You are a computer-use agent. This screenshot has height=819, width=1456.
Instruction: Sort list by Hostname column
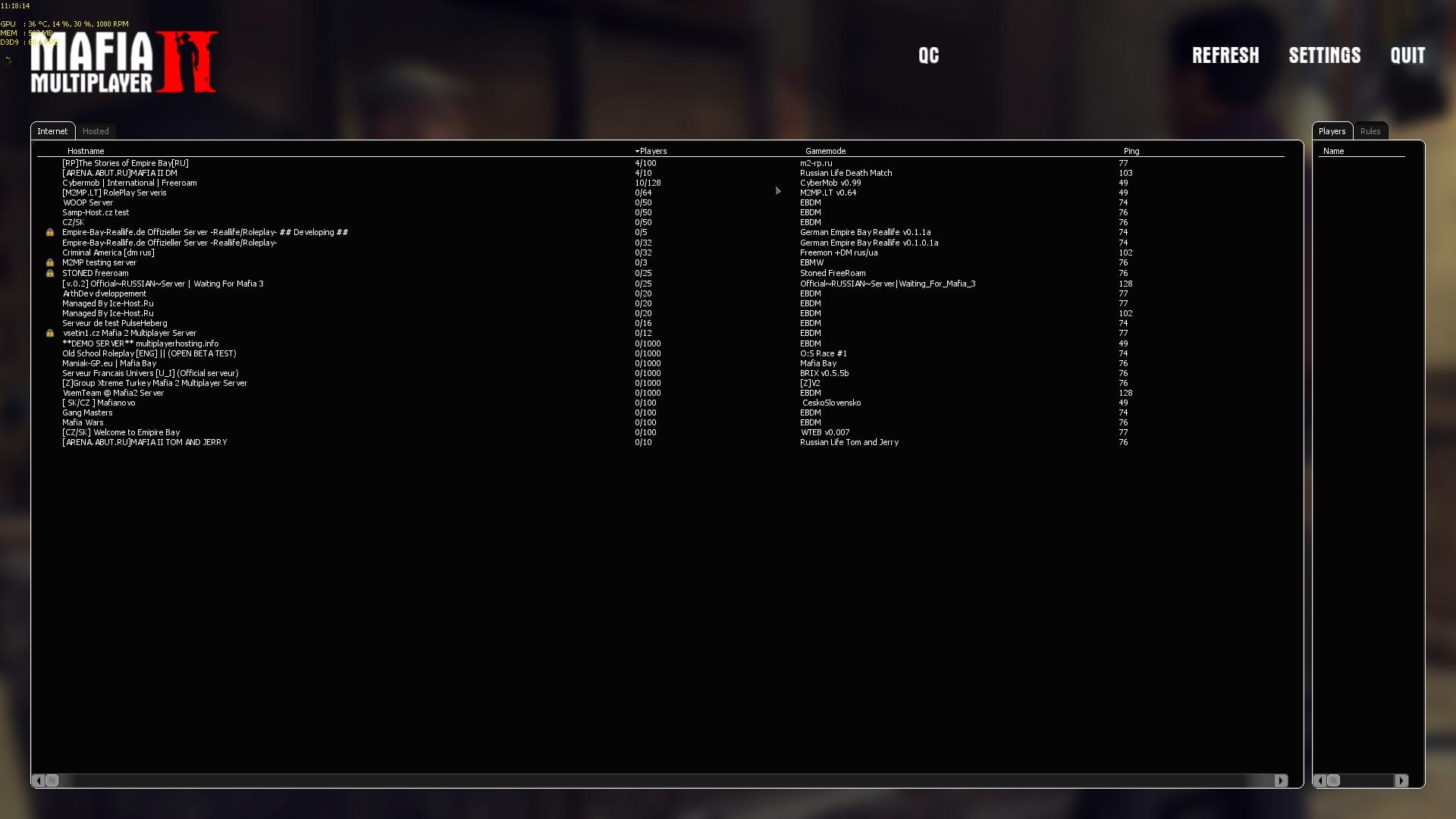point(86,151)
